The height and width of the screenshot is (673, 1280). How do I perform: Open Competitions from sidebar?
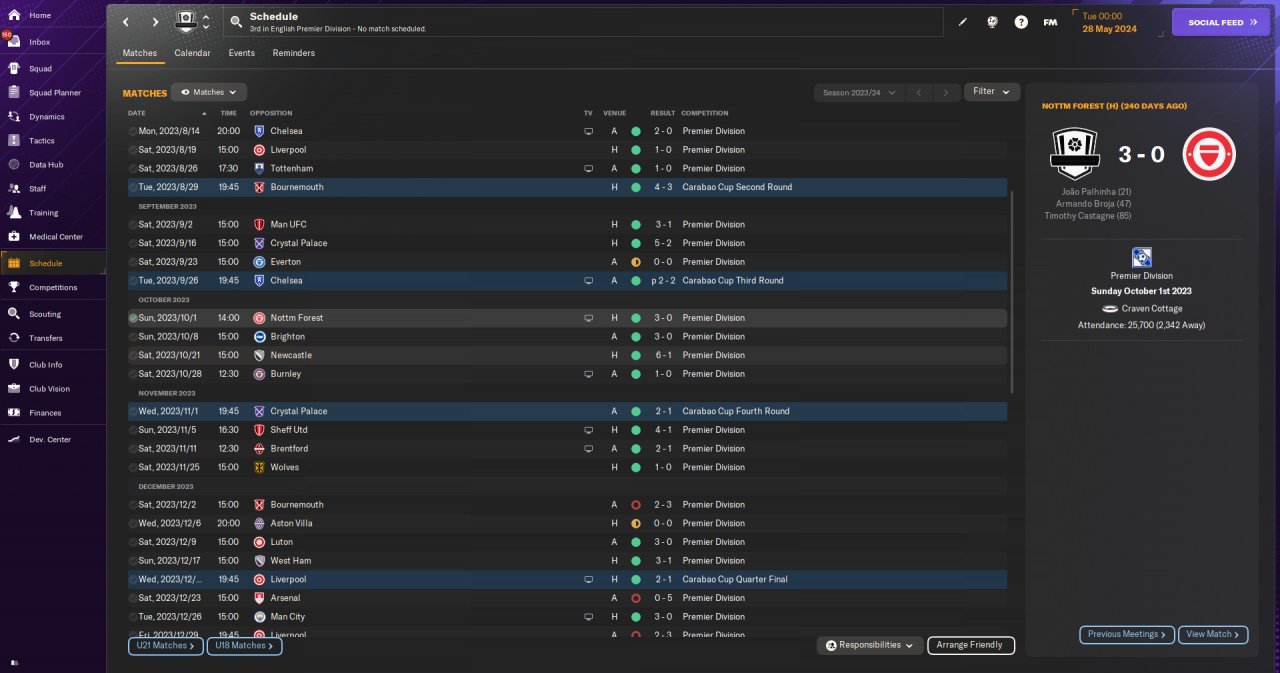(x=53, y=287)
